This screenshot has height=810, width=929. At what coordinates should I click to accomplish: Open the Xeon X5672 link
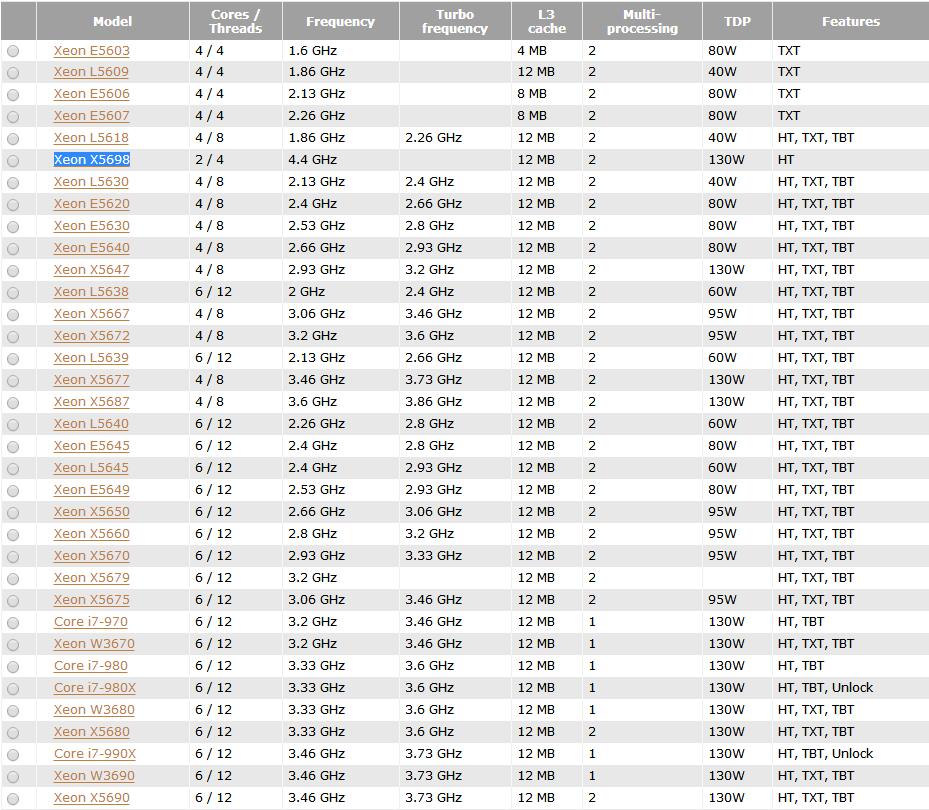[91, 335]
